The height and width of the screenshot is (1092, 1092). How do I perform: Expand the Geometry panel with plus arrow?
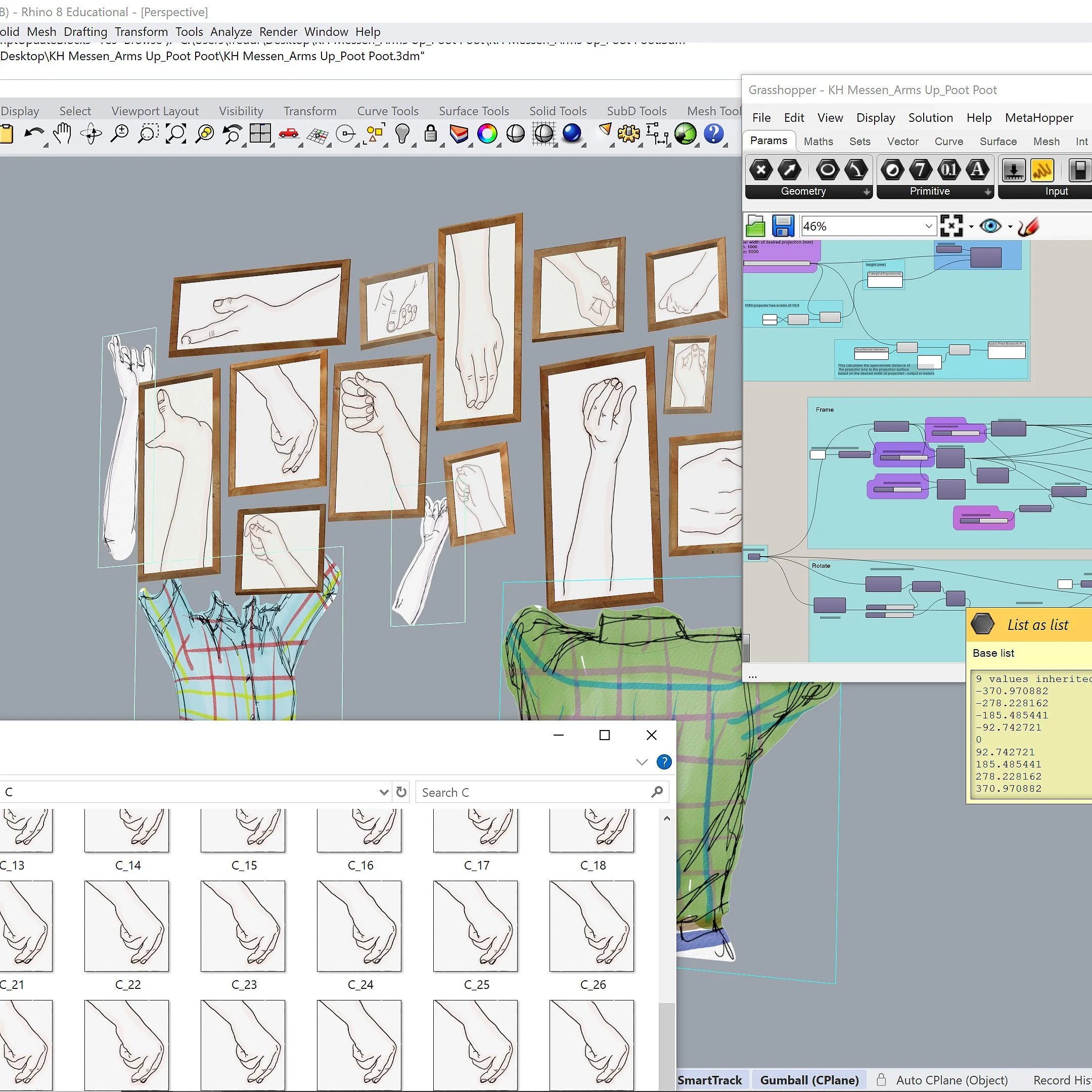click(867, 192)
